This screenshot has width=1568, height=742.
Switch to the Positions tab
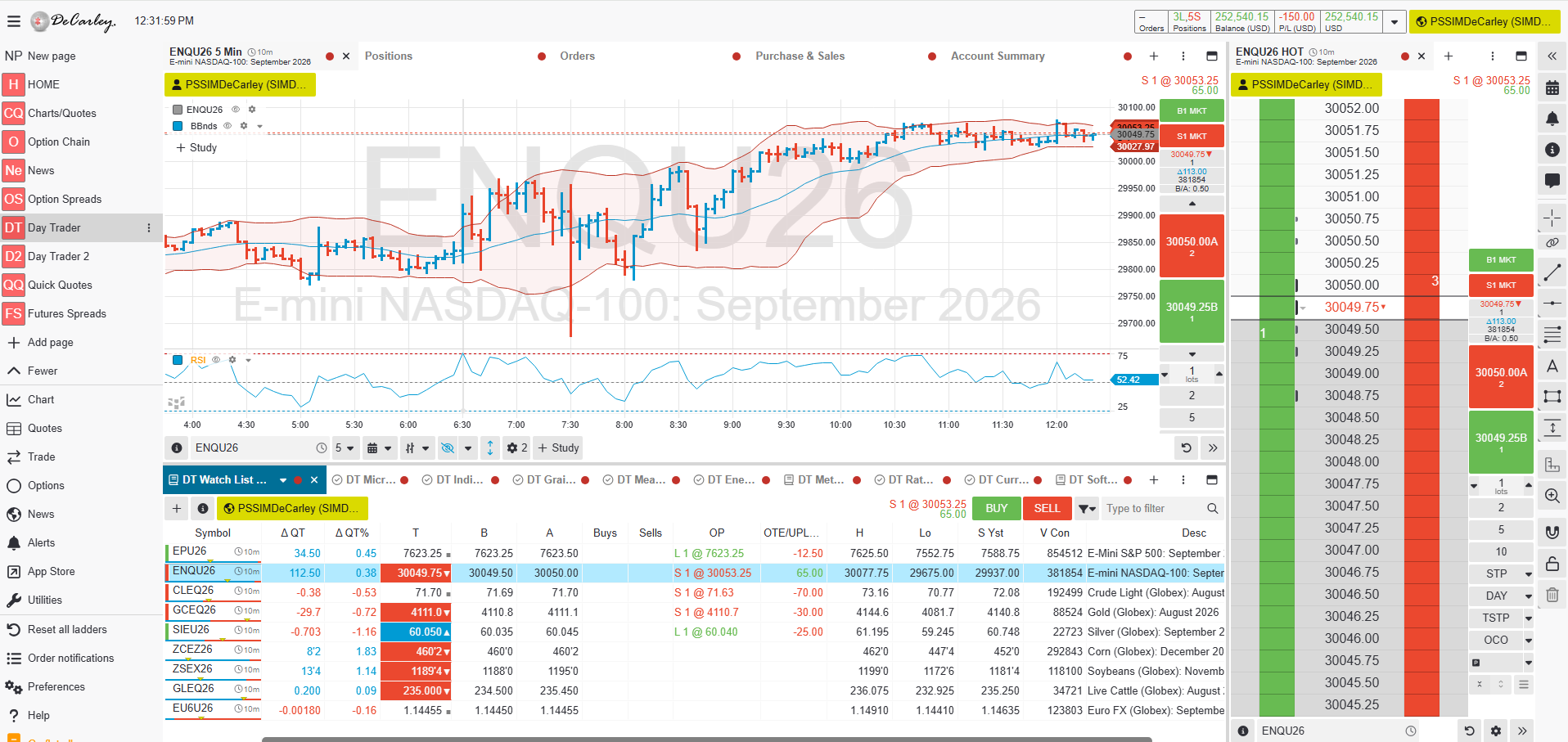click(389, 56)
